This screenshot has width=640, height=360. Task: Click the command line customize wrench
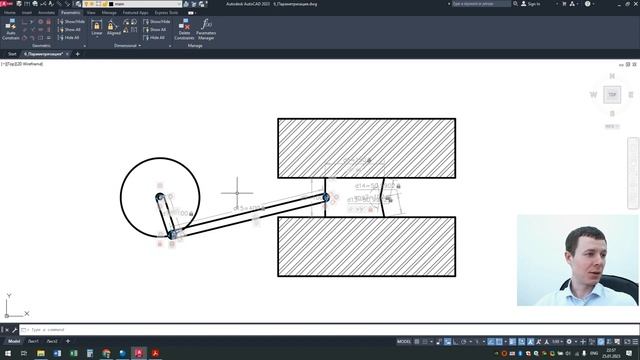point(14,330)
